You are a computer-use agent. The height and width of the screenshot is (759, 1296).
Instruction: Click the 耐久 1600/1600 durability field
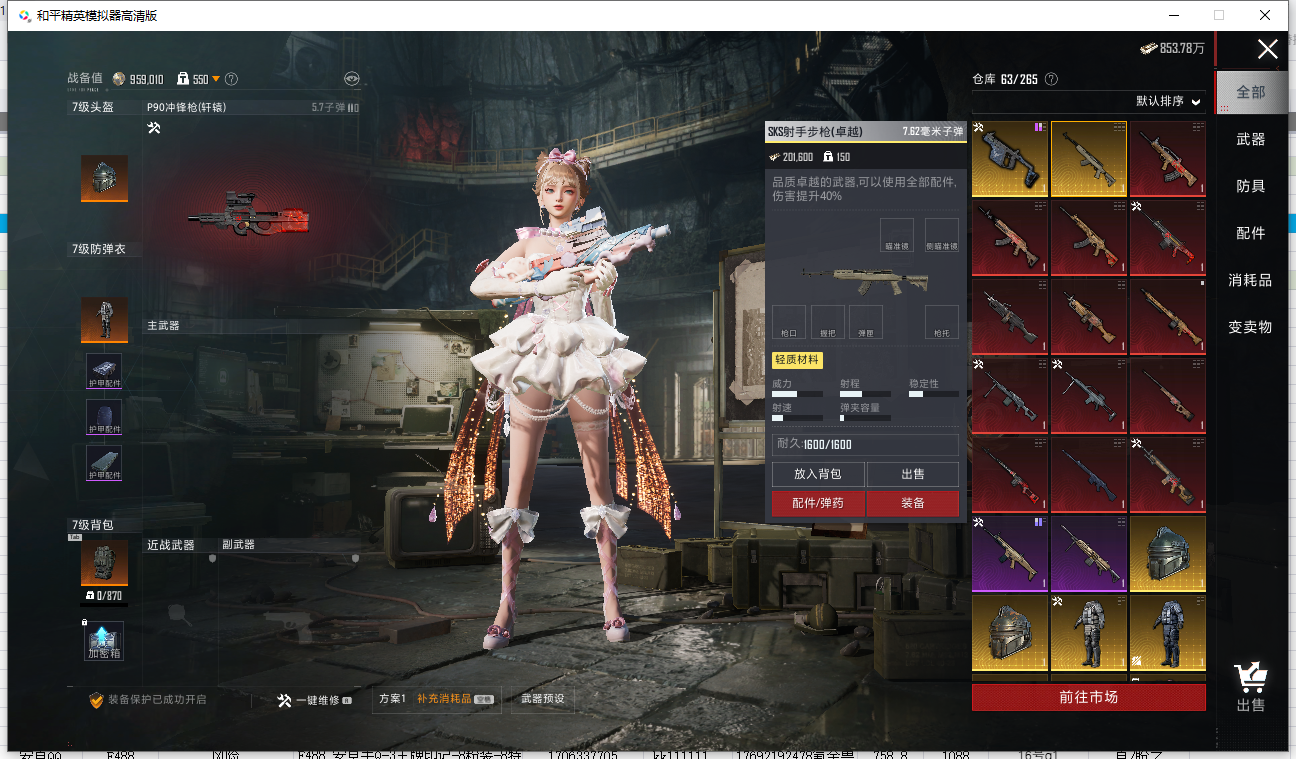coord(865,444)
